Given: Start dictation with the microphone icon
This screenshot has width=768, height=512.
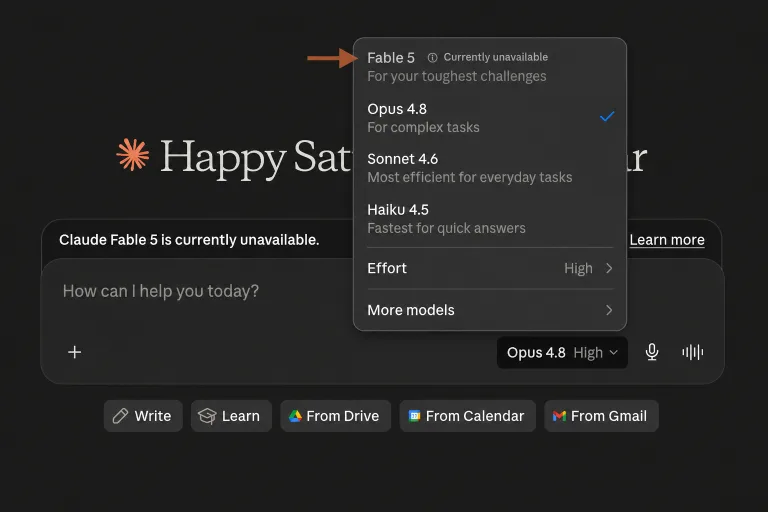Looking at the screenshot, I should tap(652, 352).
